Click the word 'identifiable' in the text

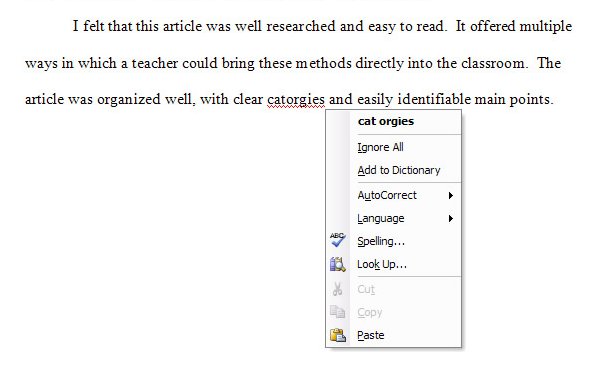[x=434, y=99]
